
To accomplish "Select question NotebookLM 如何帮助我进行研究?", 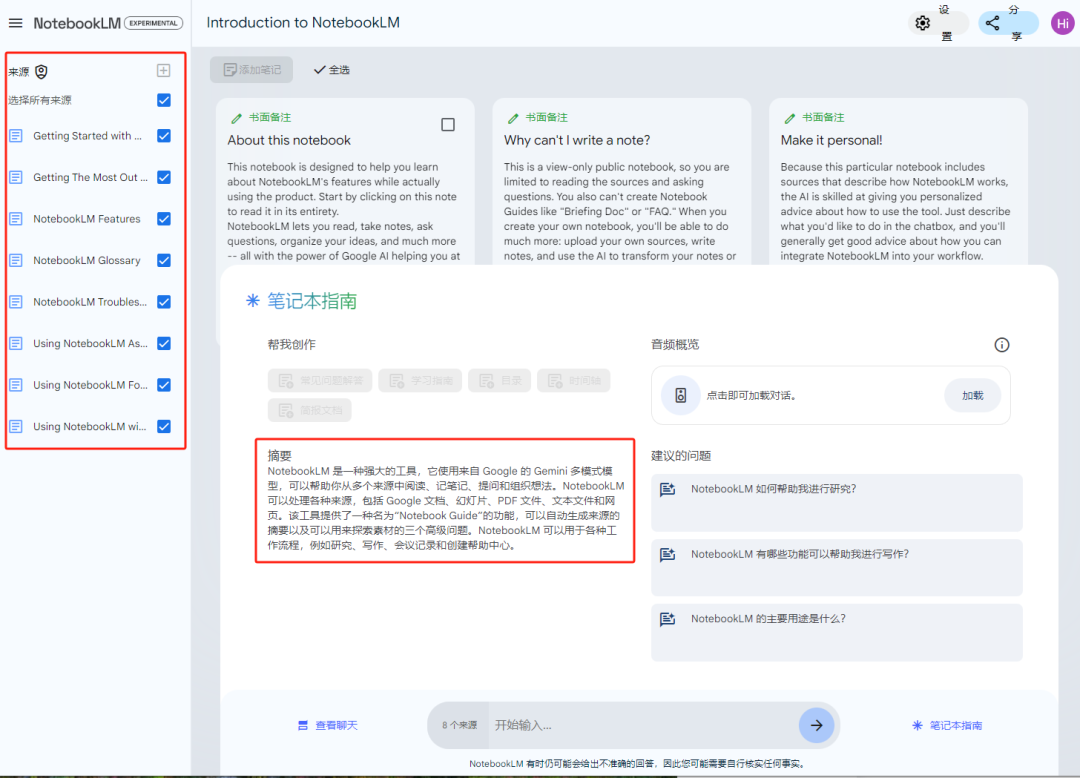I will (837, 503).
